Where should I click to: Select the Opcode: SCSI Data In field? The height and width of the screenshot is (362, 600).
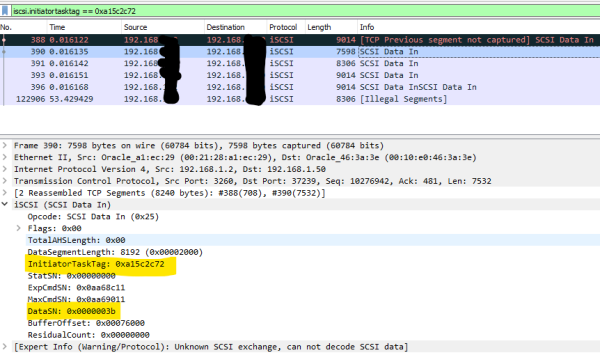(93, 217)
